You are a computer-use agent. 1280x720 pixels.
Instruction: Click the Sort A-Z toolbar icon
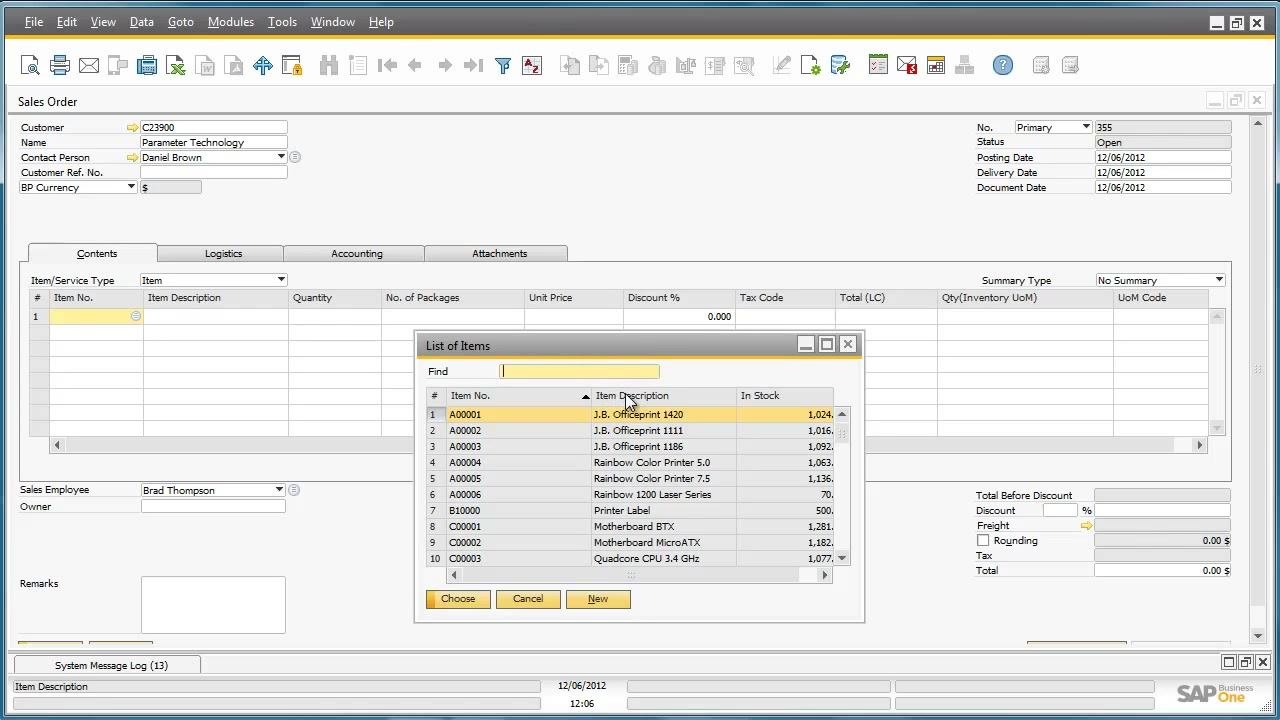point(532,66)
